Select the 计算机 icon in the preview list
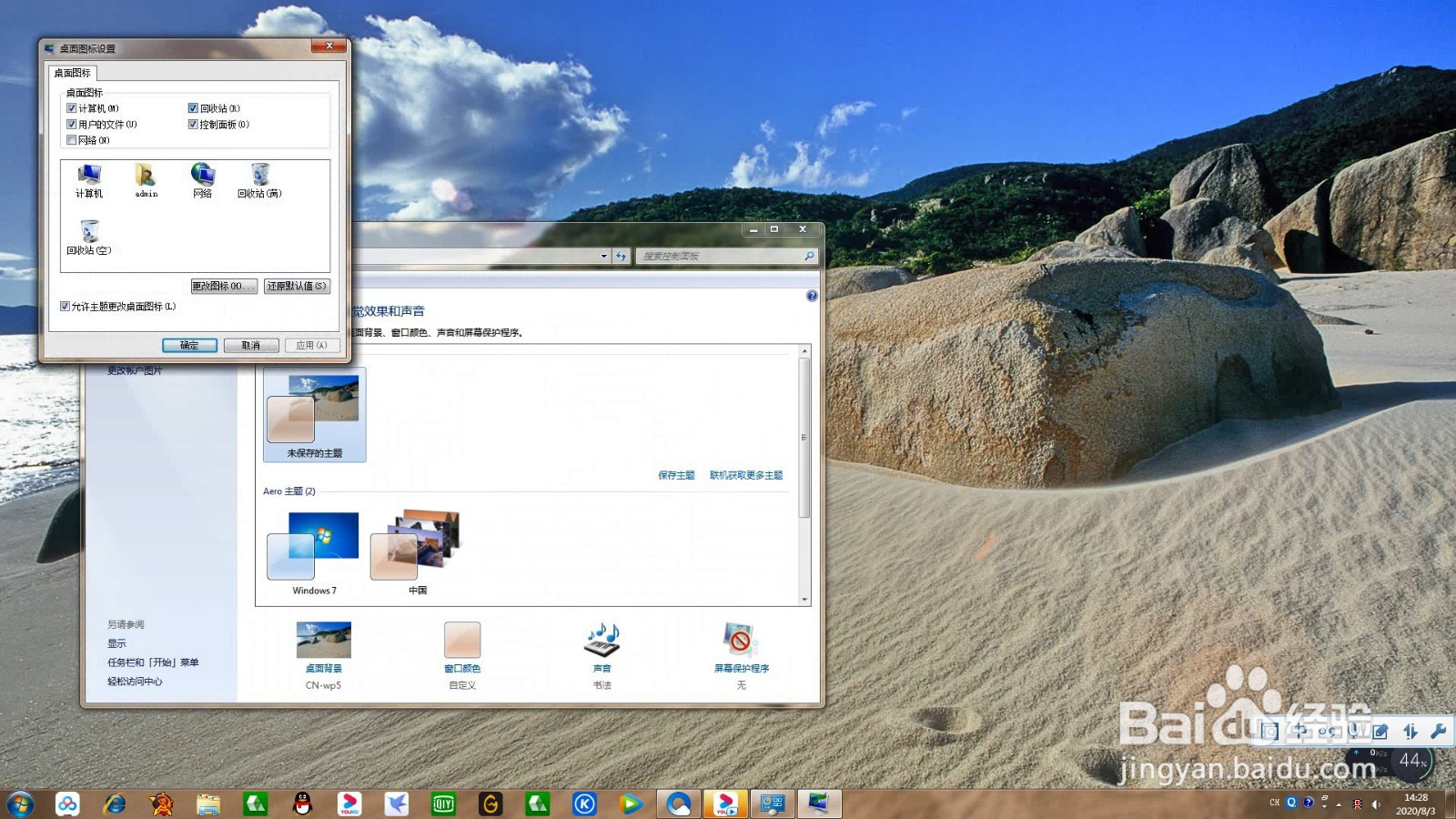This screenshot has width=1456, height=819. pos(89,181)
